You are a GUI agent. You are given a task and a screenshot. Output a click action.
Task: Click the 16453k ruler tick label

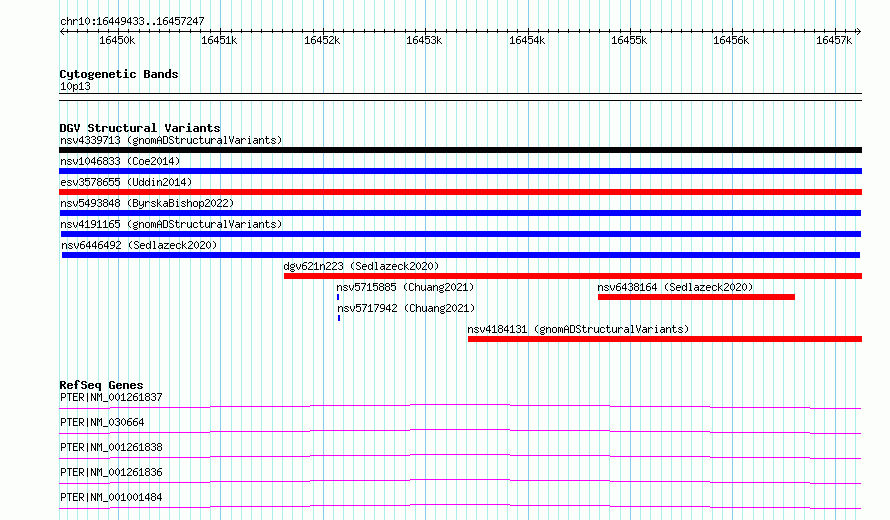coord(424,40)
